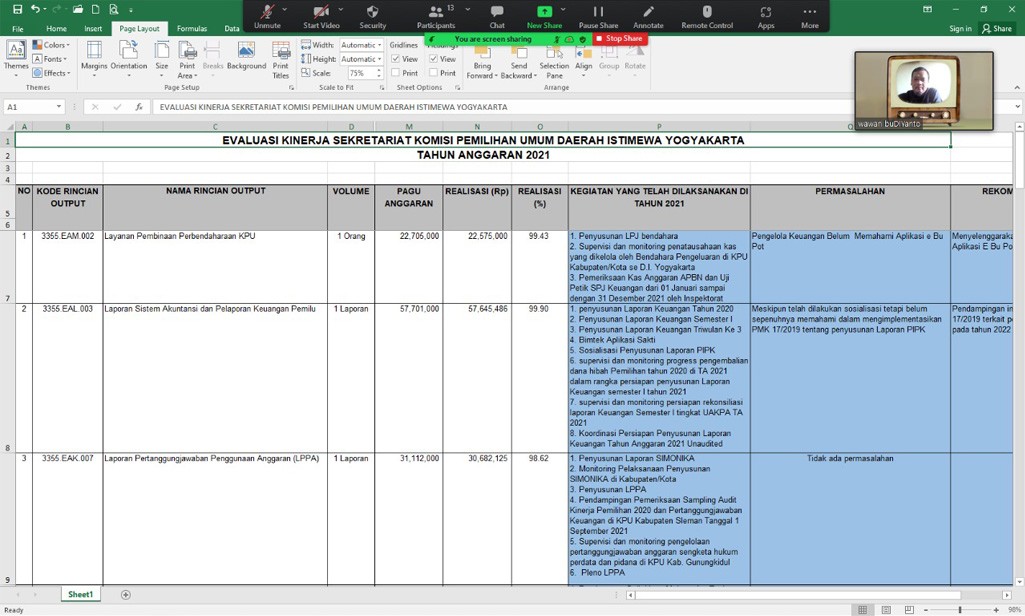Expand the Width dropdown
The height and width of the screenshot is (616, 1025).
361,45
